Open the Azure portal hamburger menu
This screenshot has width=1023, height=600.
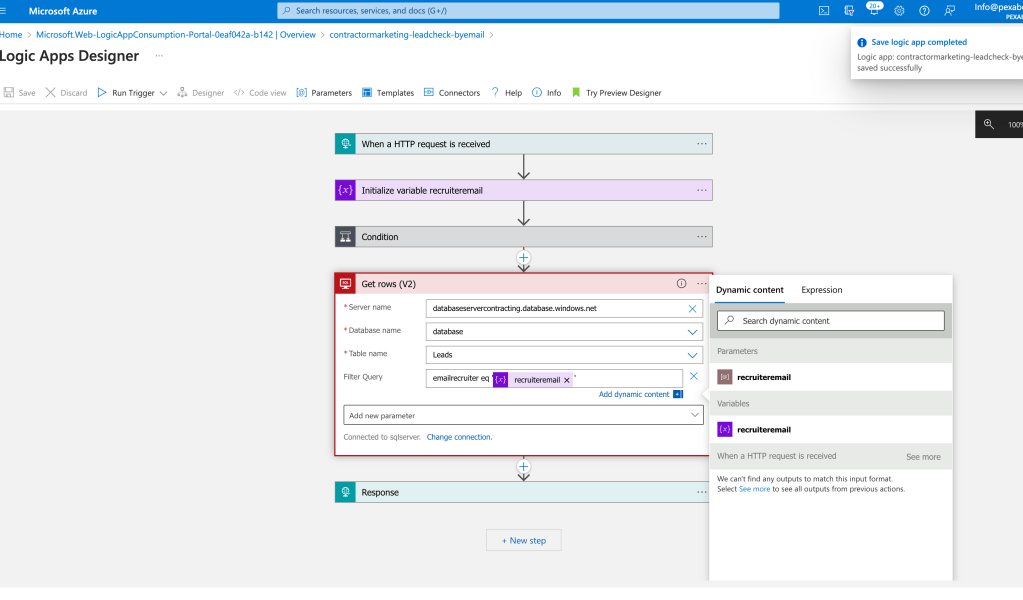[3, 11]
